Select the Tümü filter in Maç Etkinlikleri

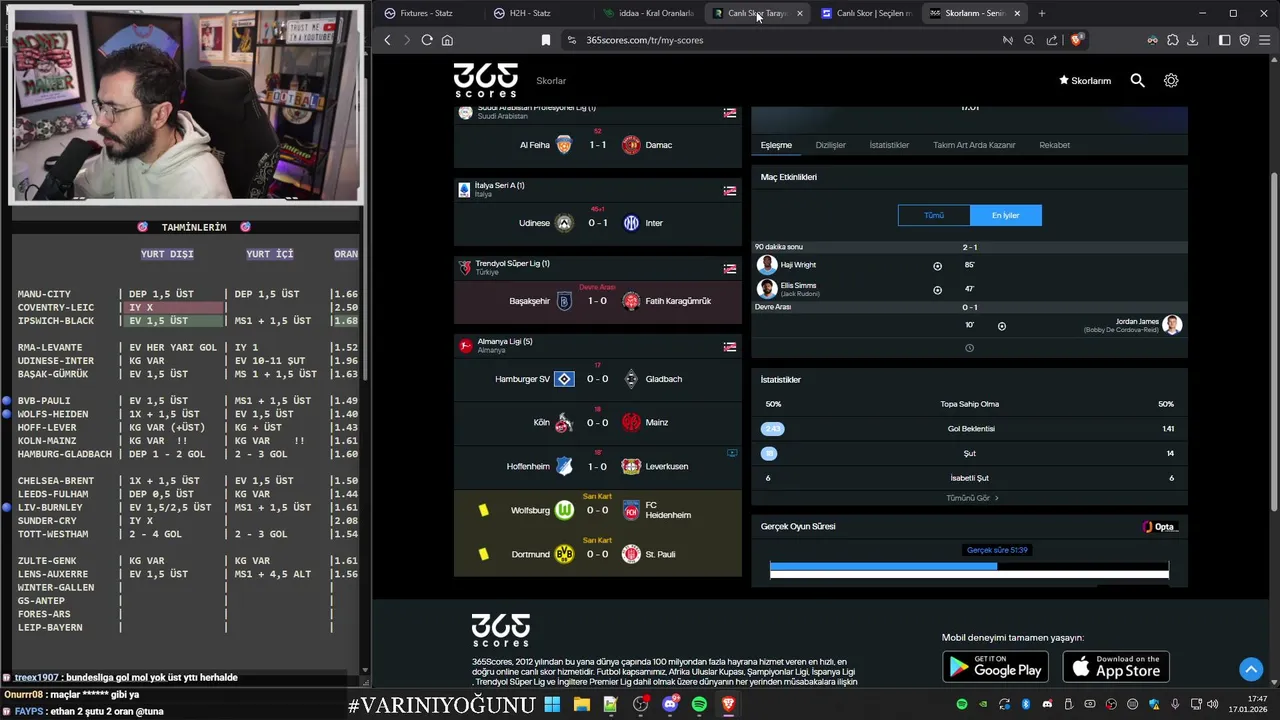click(934, 215)
